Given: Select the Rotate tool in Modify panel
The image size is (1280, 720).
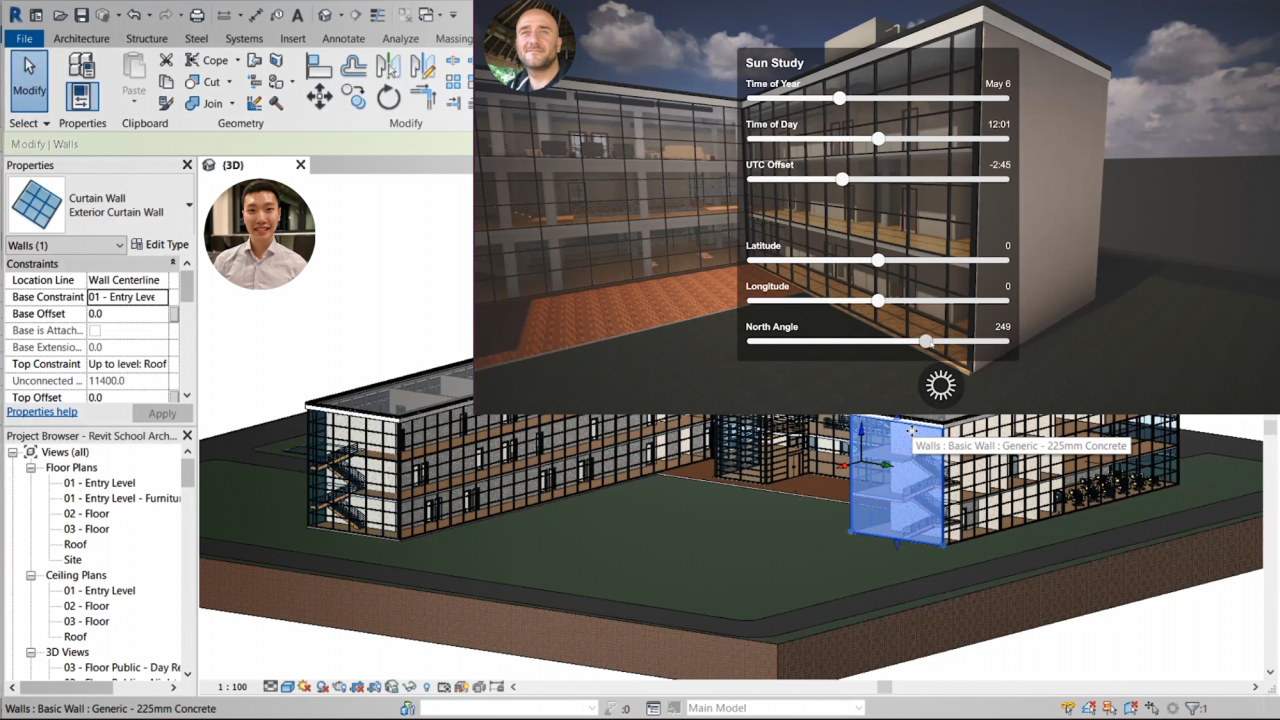Looking at the screenshot, I should [x=389, y=97].
